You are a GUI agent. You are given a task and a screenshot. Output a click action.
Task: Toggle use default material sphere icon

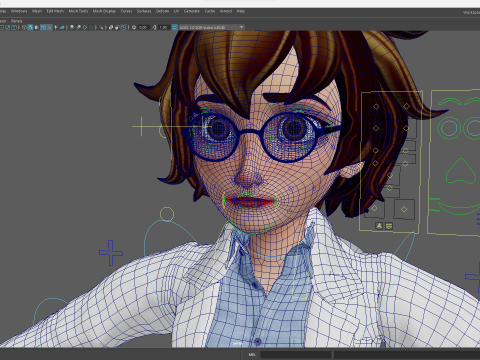pyautogui.click(x=36, y=27)
